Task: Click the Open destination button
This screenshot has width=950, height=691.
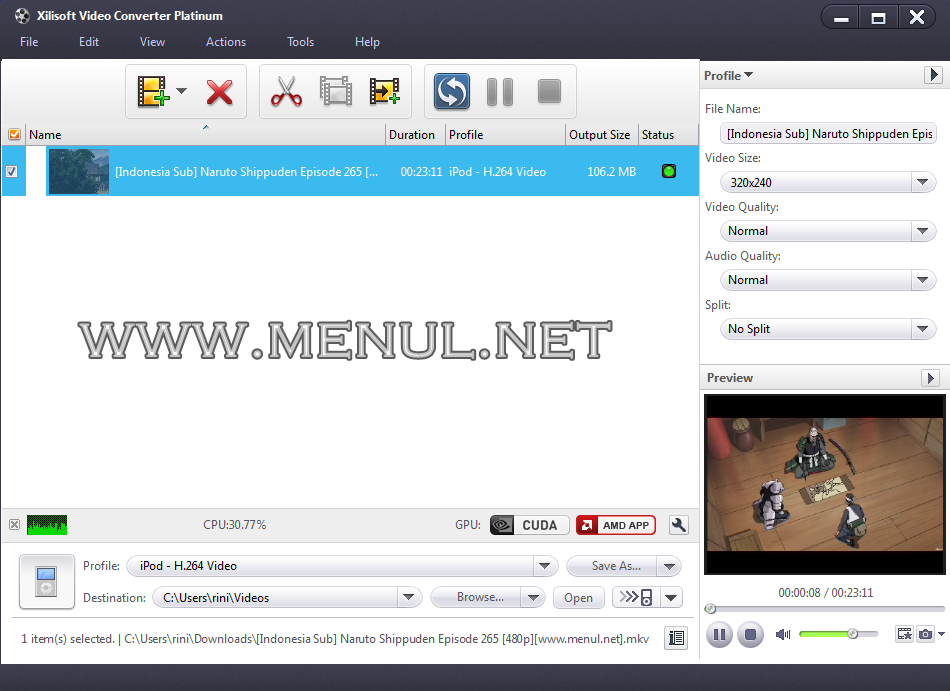Action: [579, 598]
